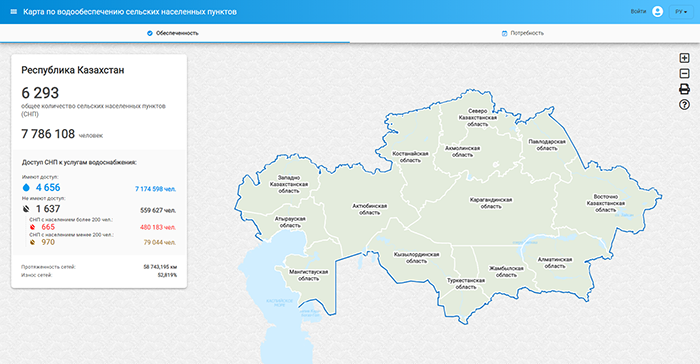Open the hamburger menu icon
This screenshot has height=364, width=700.
click(14, 12)
